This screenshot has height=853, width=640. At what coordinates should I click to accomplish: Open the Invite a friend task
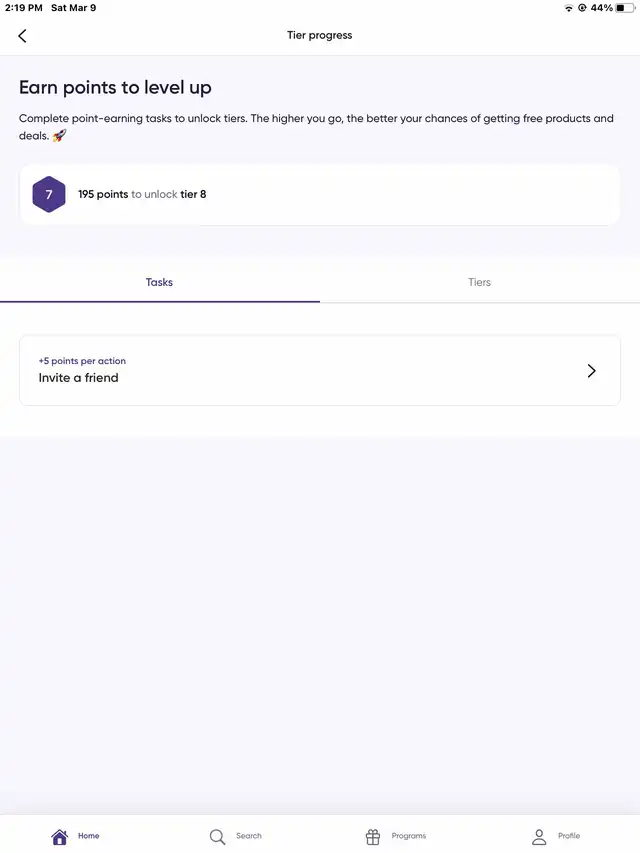point(79,378)
